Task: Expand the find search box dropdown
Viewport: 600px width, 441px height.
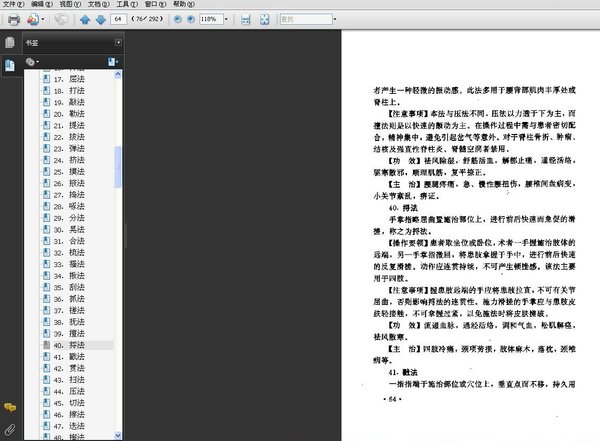Action: pos(332,19)
